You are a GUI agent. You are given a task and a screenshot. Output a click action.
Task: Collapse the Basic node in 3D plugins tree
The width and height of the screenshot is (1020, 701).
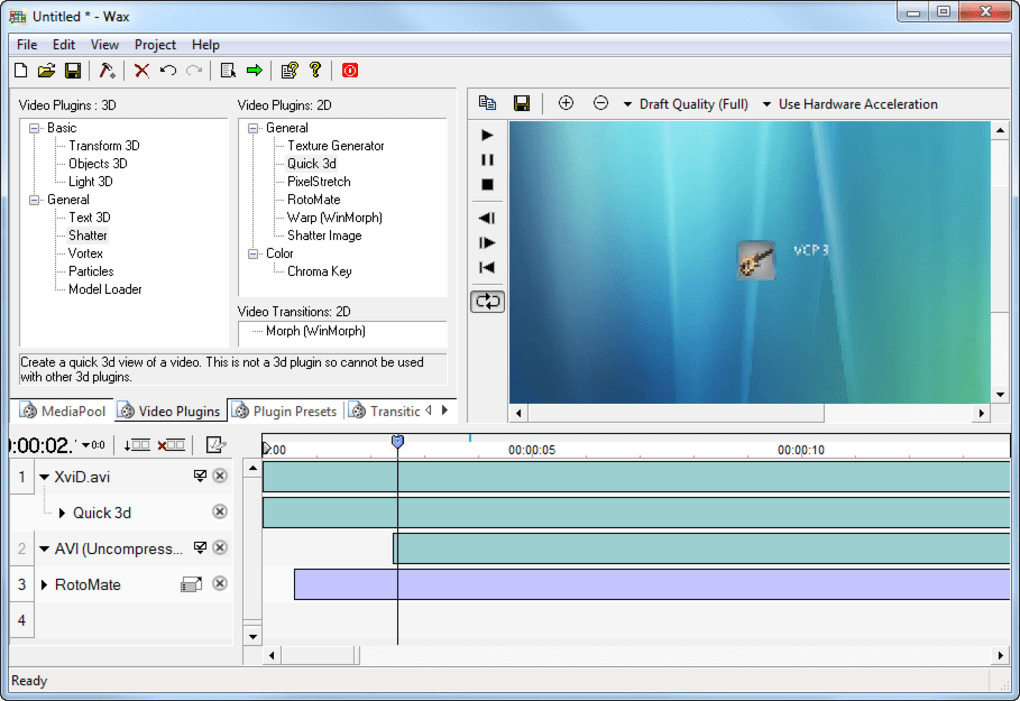click(x=35, y=128)
